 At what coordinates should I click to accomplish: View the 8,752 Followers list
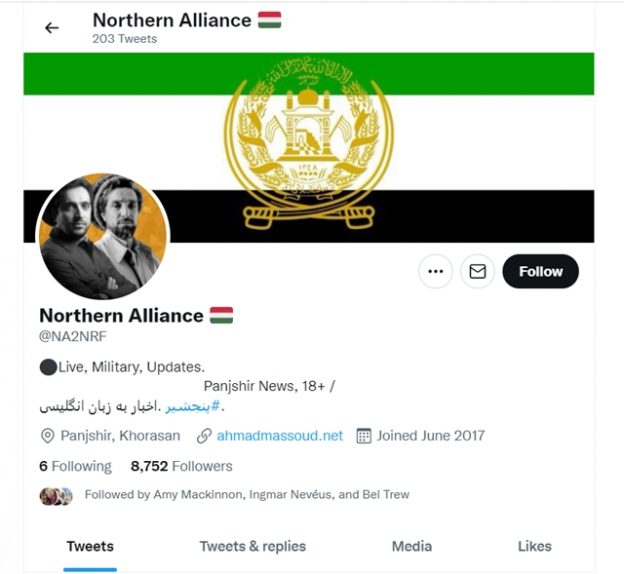(x=181, y=466)
